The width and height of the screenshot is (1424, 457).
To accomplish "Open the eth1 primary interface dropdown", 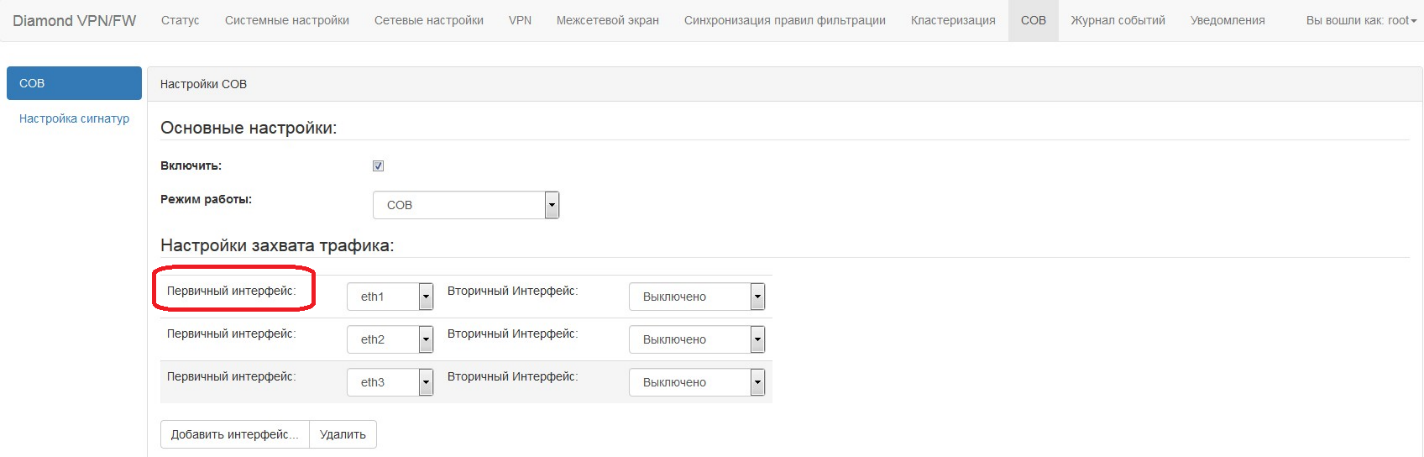I will click(x=389, y=297).
